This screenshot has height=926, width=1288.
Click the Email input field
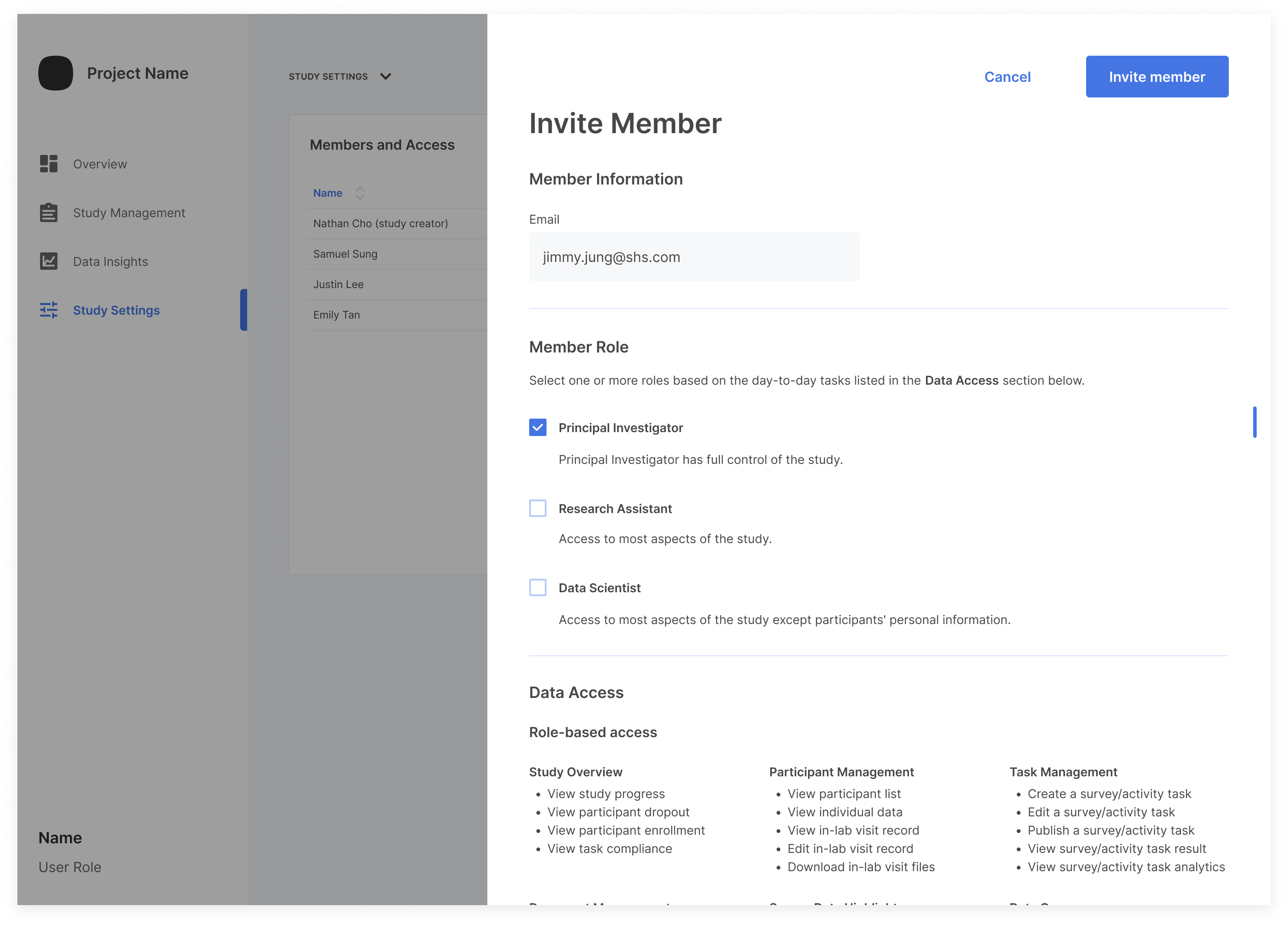(x=694, y=257)
